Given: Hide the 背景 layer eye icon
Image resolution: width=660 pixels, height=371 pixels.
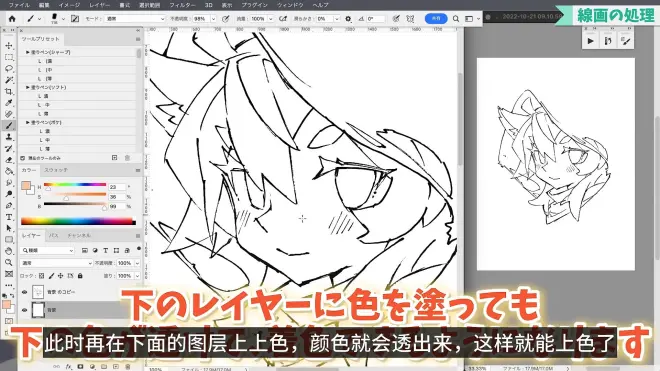Looking at the screenshot, I should point(24,310).
